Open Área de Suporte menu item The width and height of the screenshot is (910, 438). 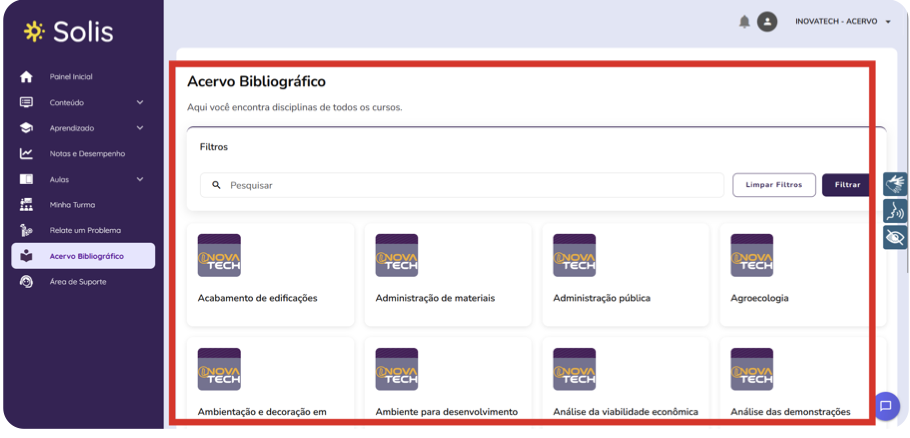[78, 281]
